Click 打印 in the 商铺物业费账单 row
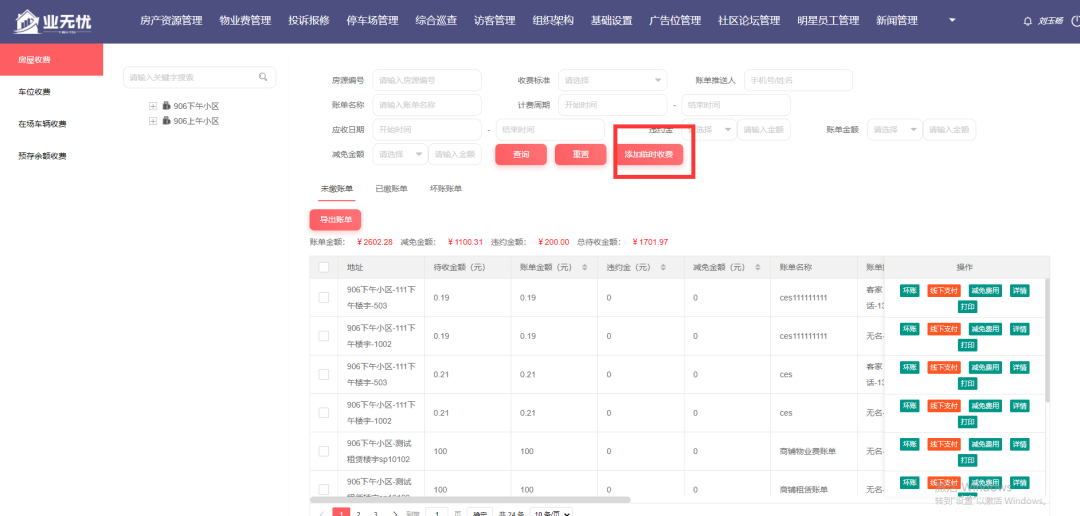1080x516 pixels. pos(968,460)
